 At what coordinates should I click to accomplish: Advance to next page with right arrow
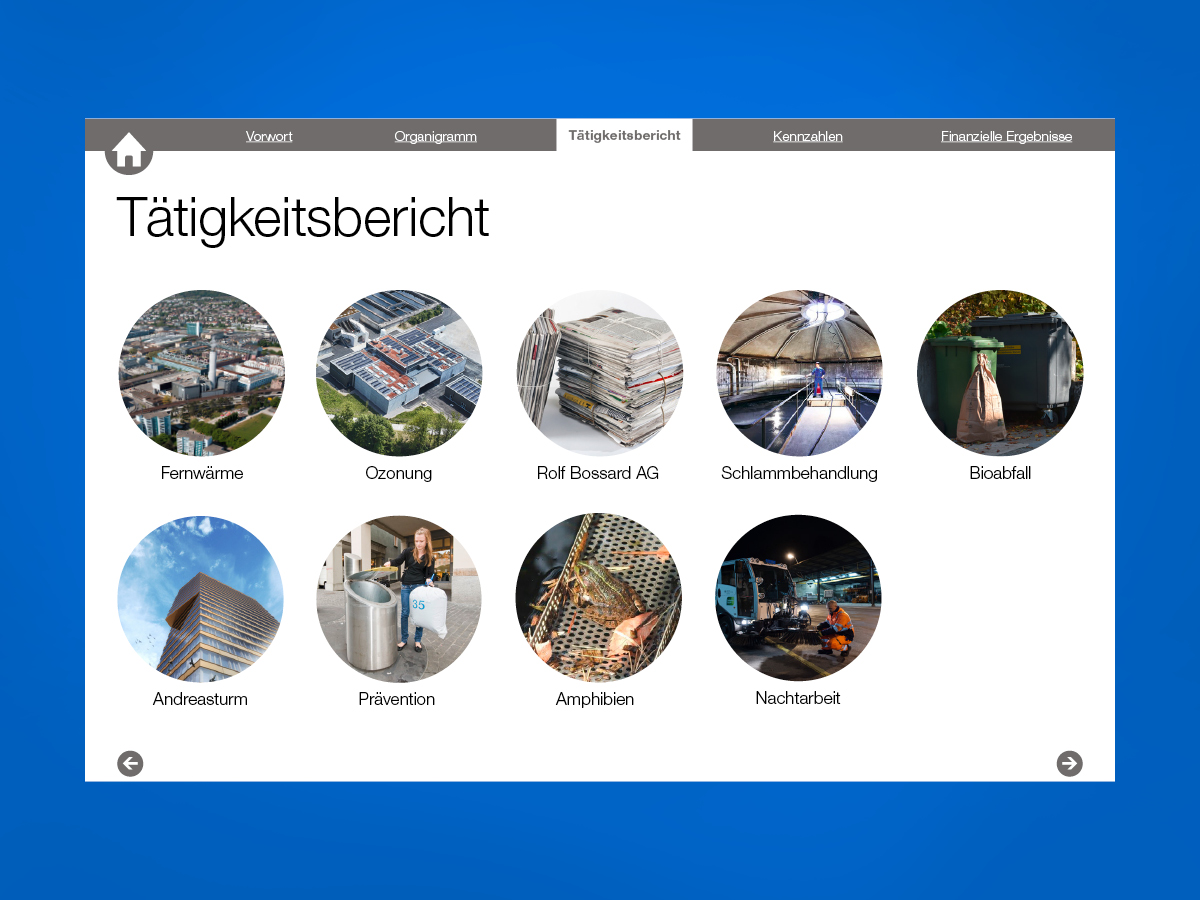point(1069,764)
